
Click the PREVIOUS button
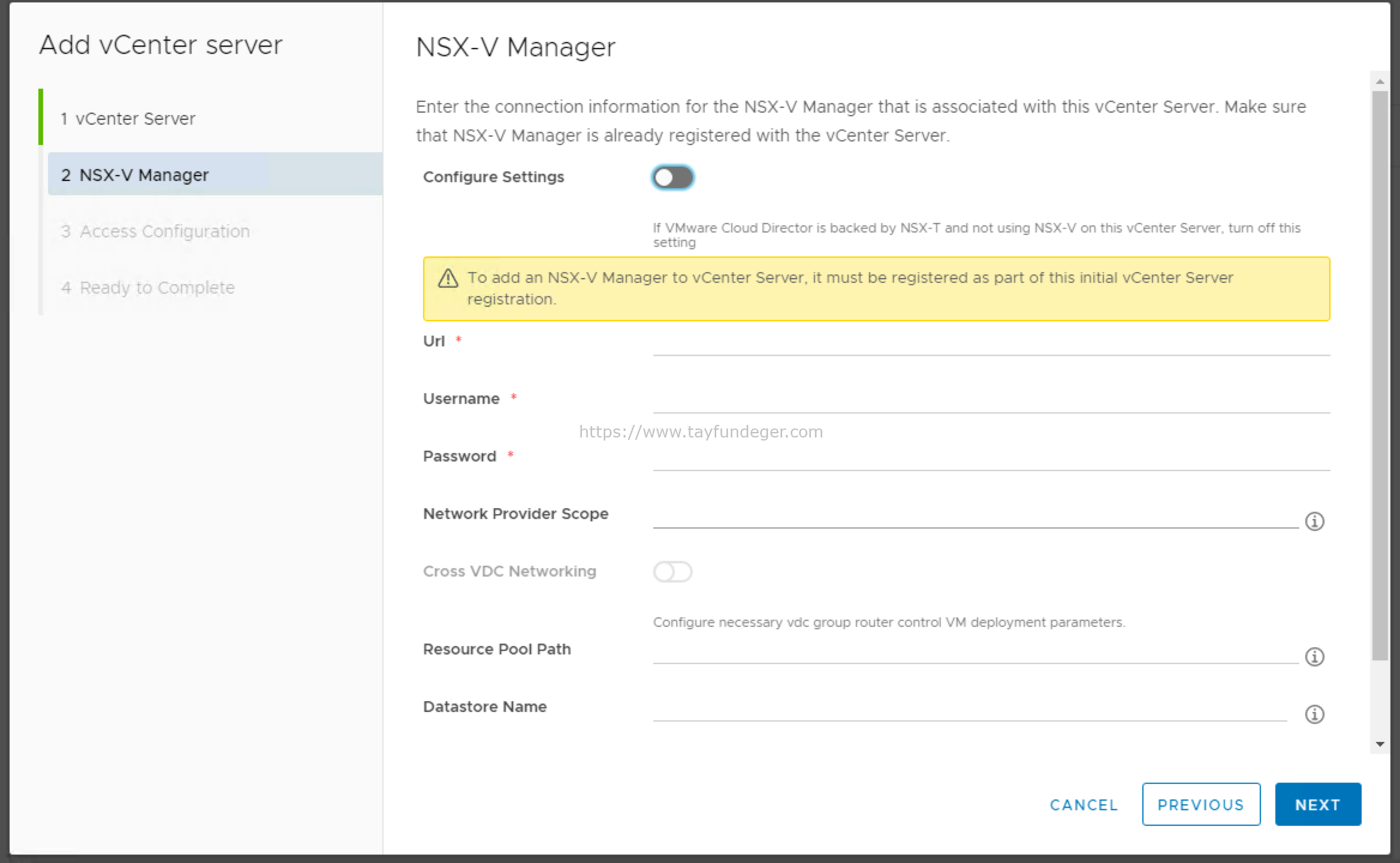(x=1201, y=804)
